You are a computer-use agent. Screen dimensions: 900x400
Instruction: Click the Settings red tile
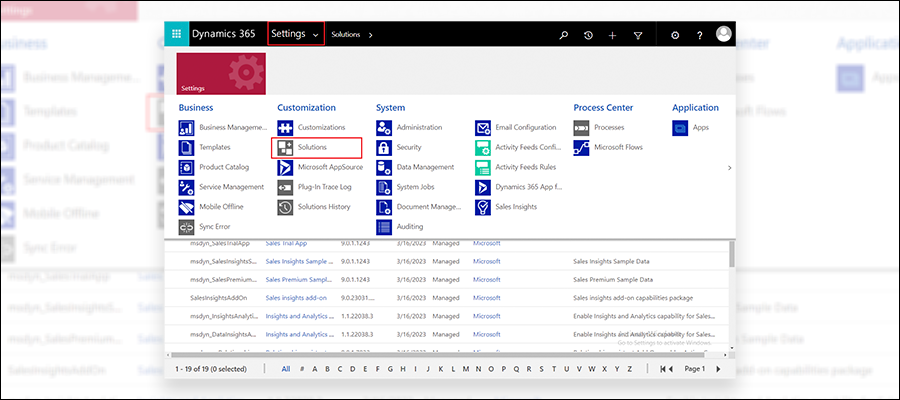click(221, 73)
